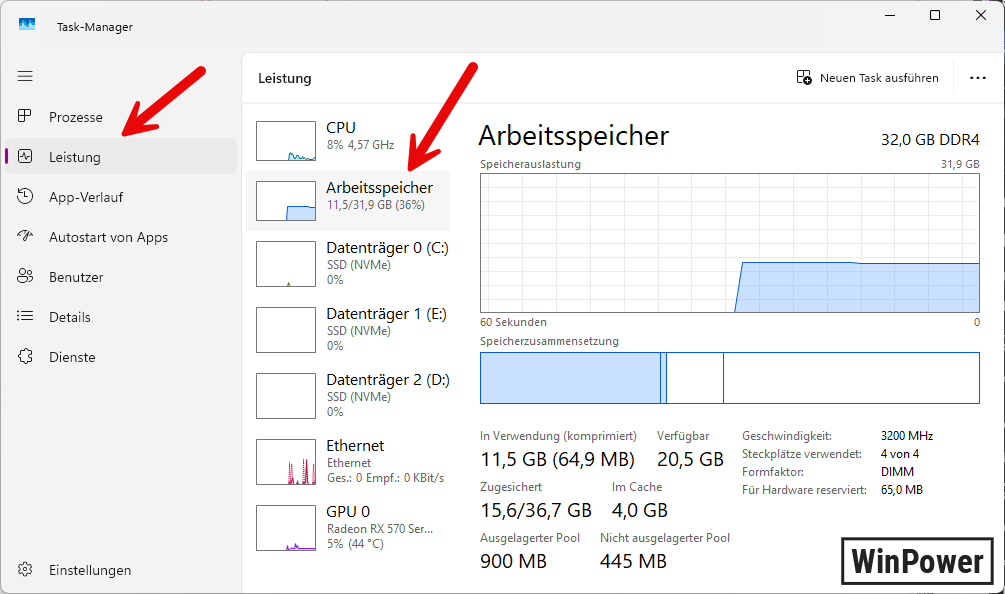This screenshot has height=594, width=1005.
Task: Click Radeon RX 570 Ser... text
Action: (x=380, y=529)
